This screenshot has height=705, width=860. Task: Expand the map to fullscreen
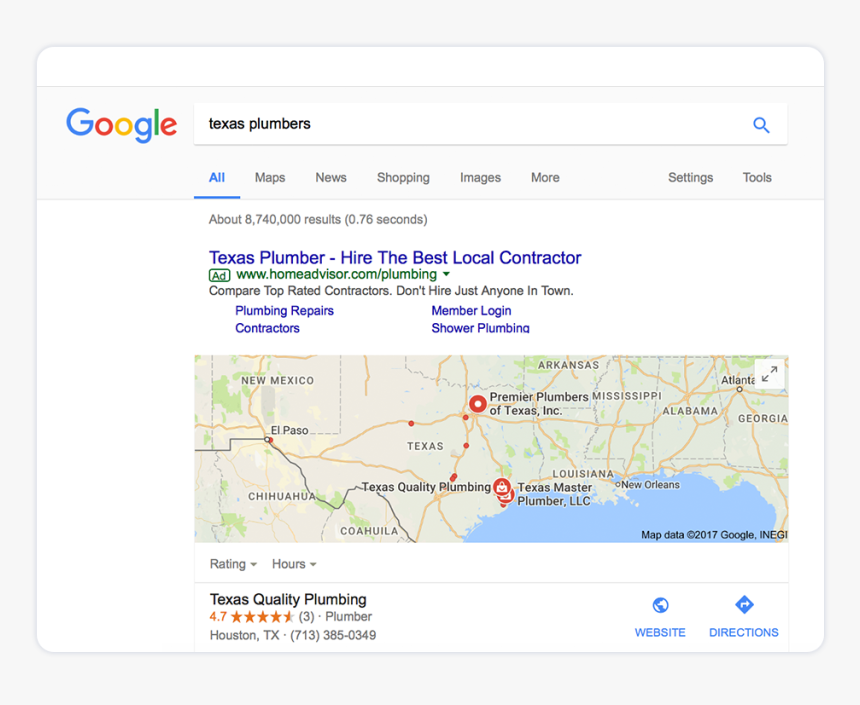[768, 374]
